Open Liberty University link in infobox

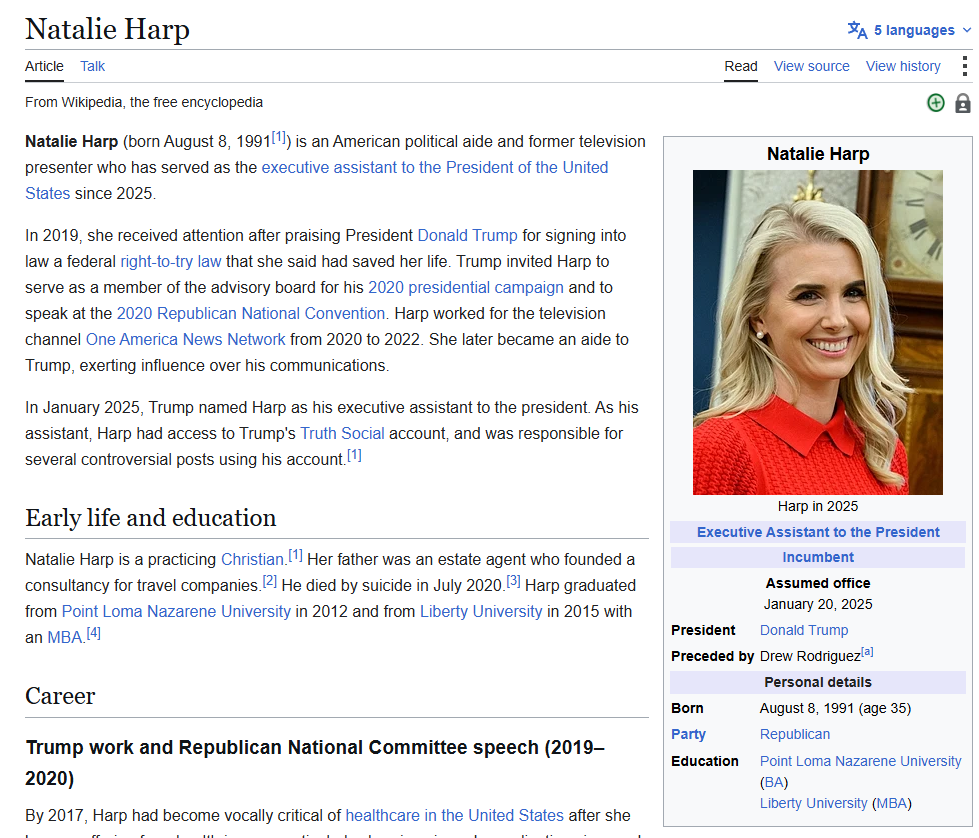click(x=814, y=803)
